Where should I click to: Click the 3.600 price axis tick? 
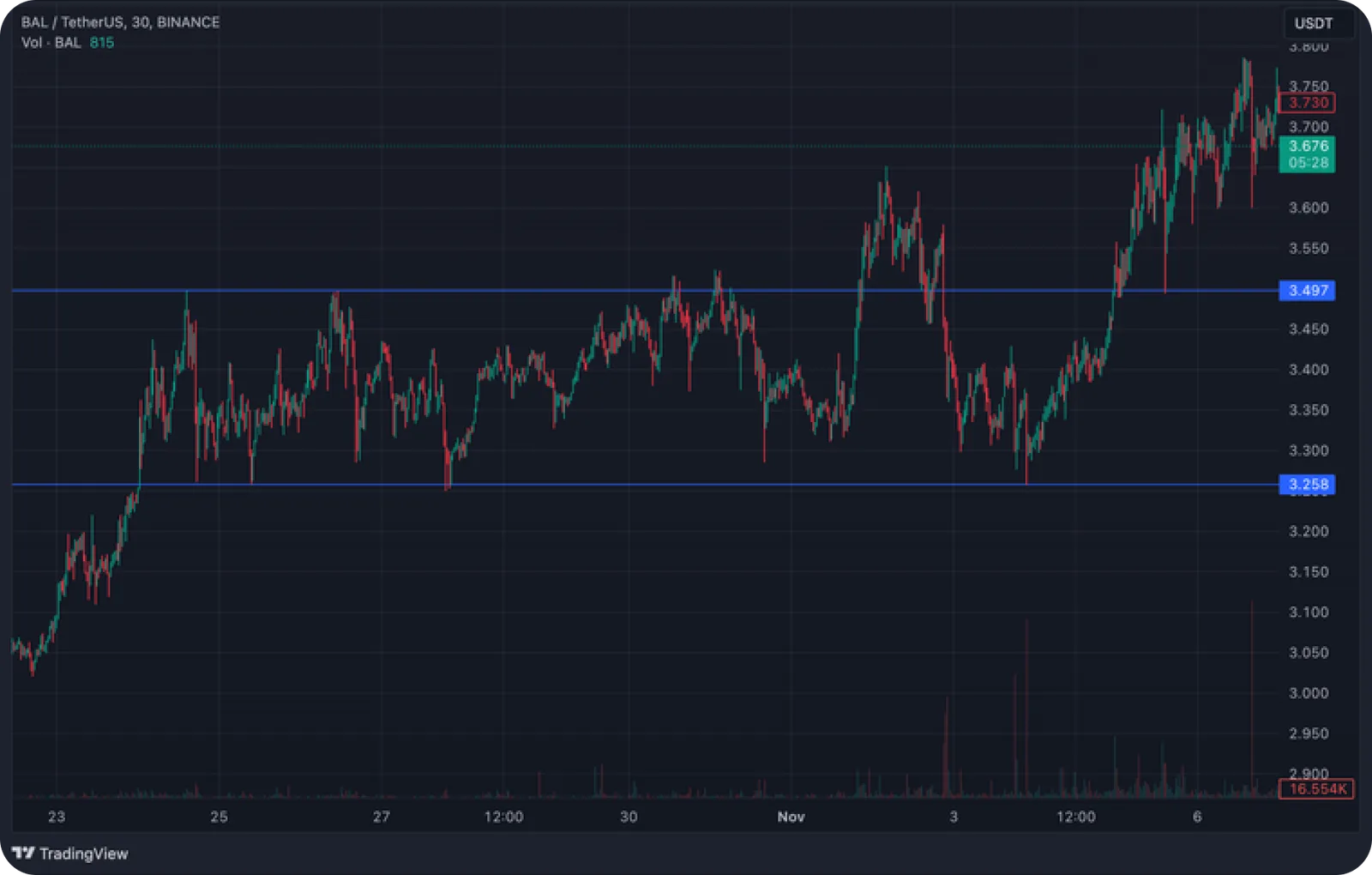pos(1309,208)
